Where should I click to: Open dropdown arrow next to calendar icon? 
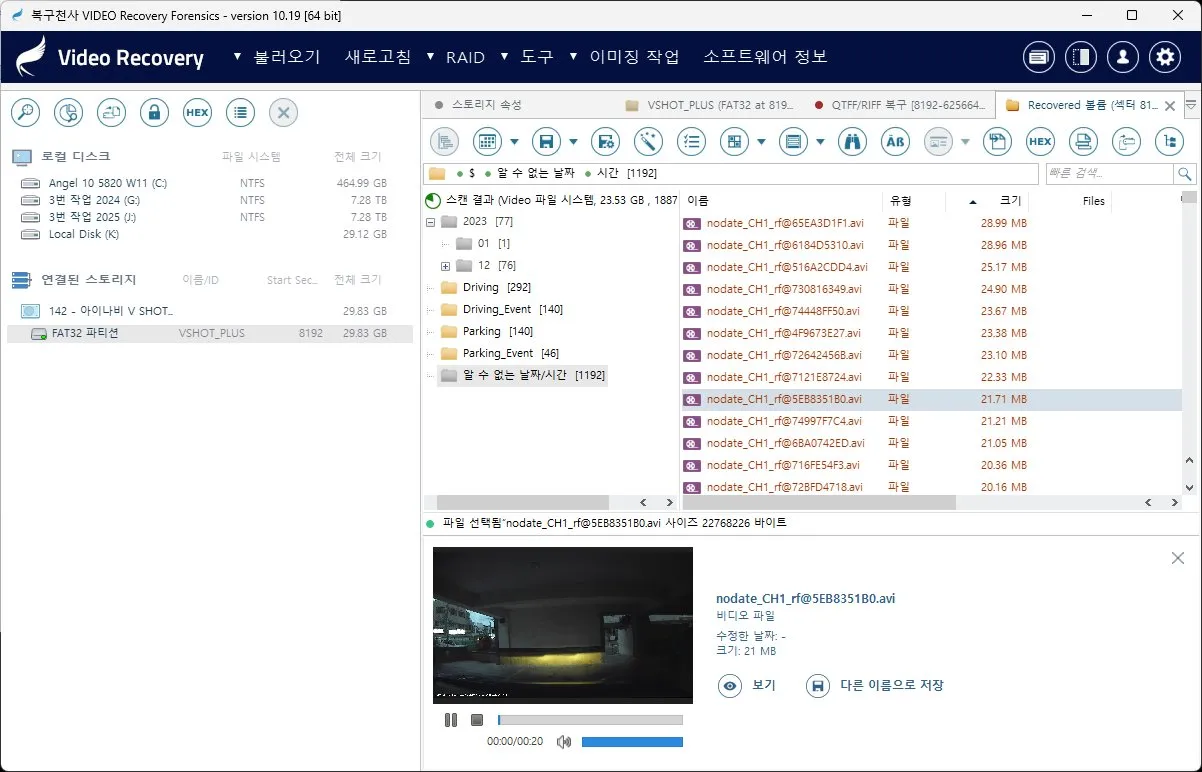[514, 142]
